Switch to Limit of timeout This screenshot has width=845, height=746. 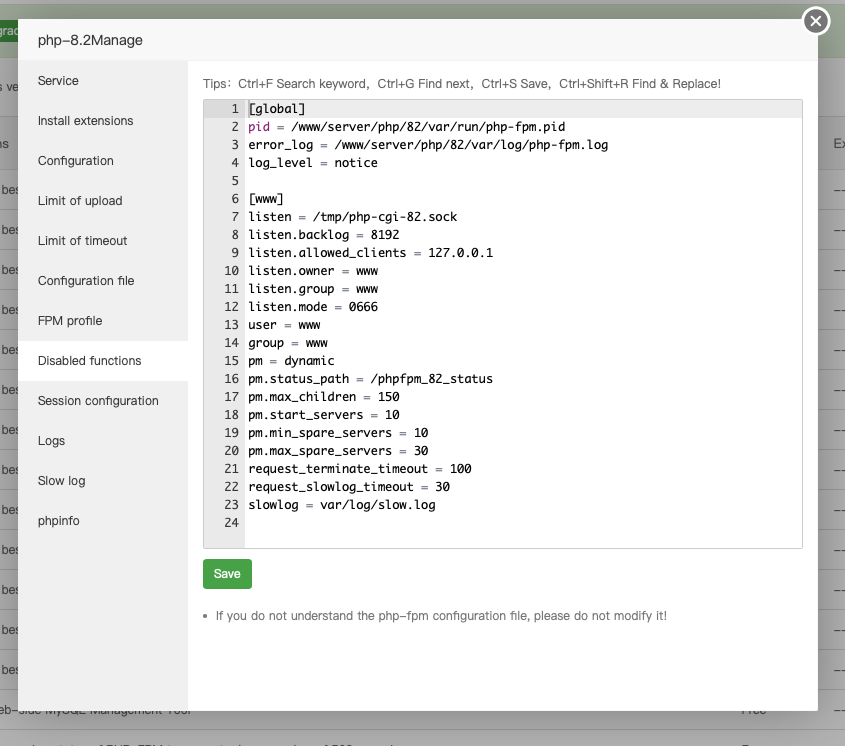(x=82, y=241)
